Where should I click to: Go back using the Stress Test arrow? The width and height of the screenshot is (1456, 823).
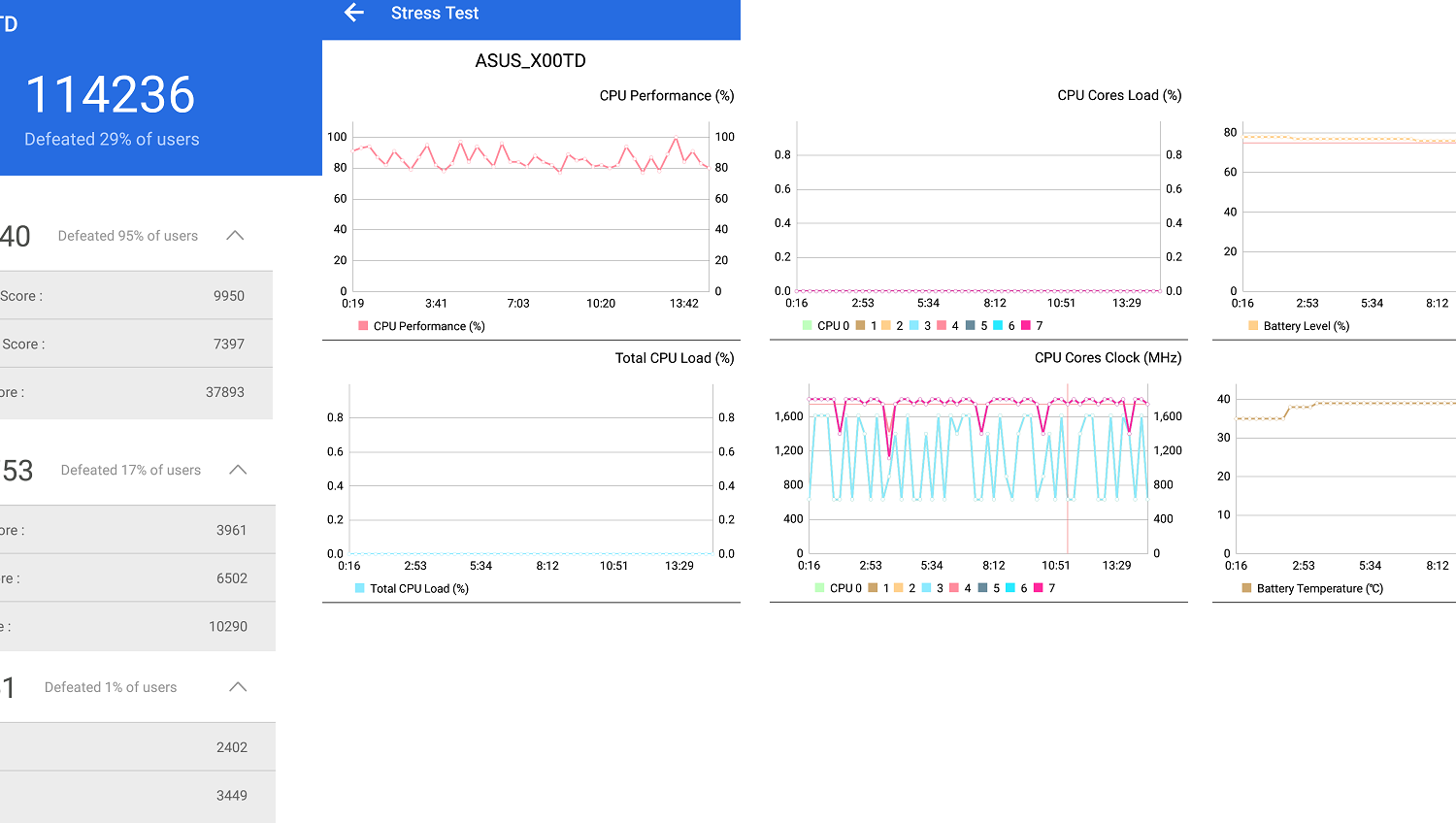click(x=354, y=13)
